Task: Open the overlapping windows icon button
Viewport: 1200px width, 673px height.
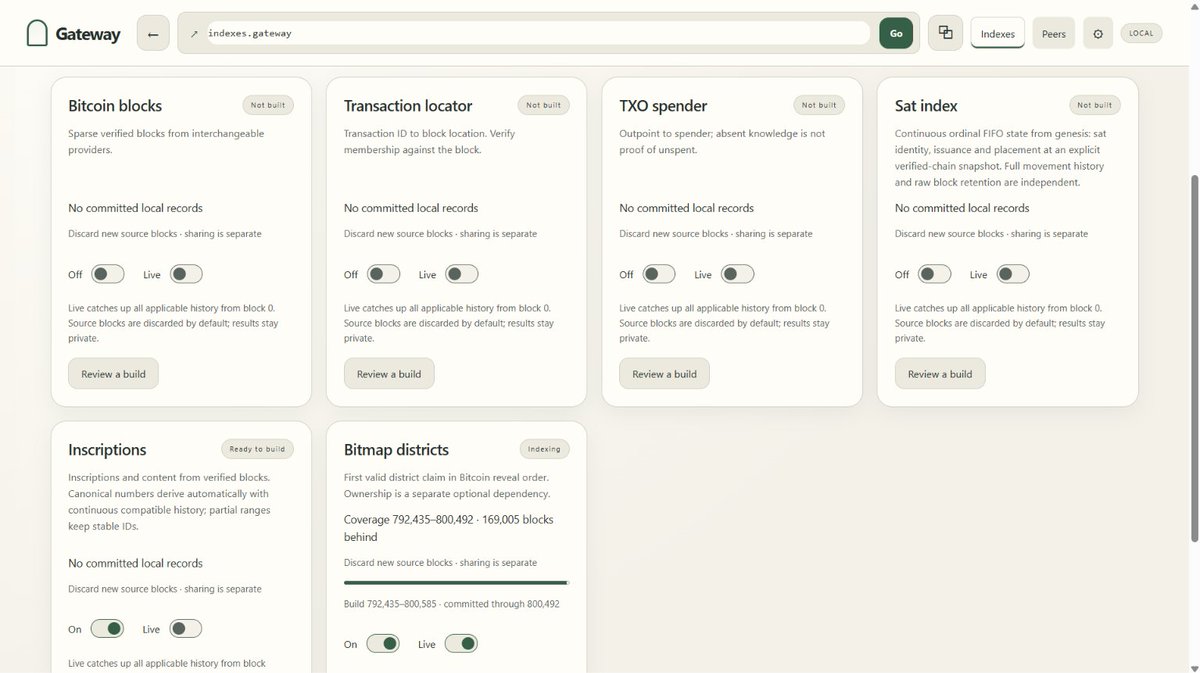Action: point(945,32)
